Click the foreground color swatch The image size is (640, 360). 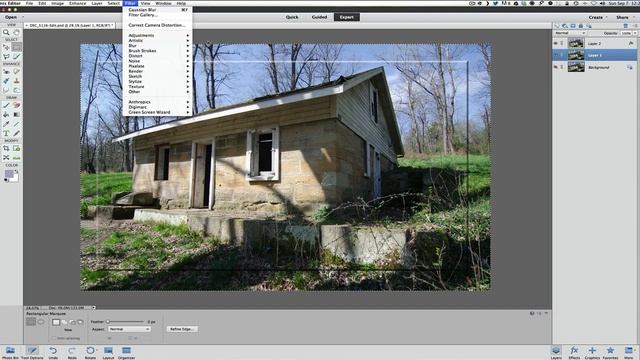click(x=9, y=174)
